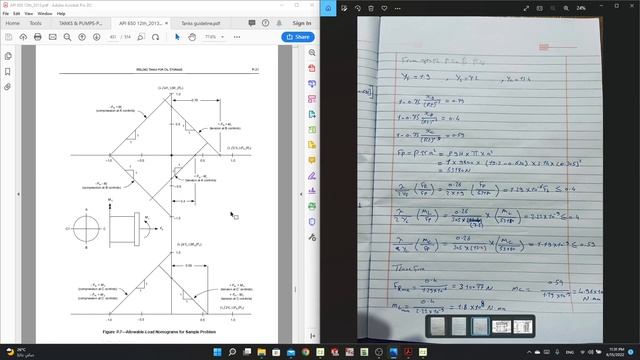Image resolution: width=640 pixels, height=360 pixels.
Task: Open Acrobat help question mark icon
Action: point(265,23)
